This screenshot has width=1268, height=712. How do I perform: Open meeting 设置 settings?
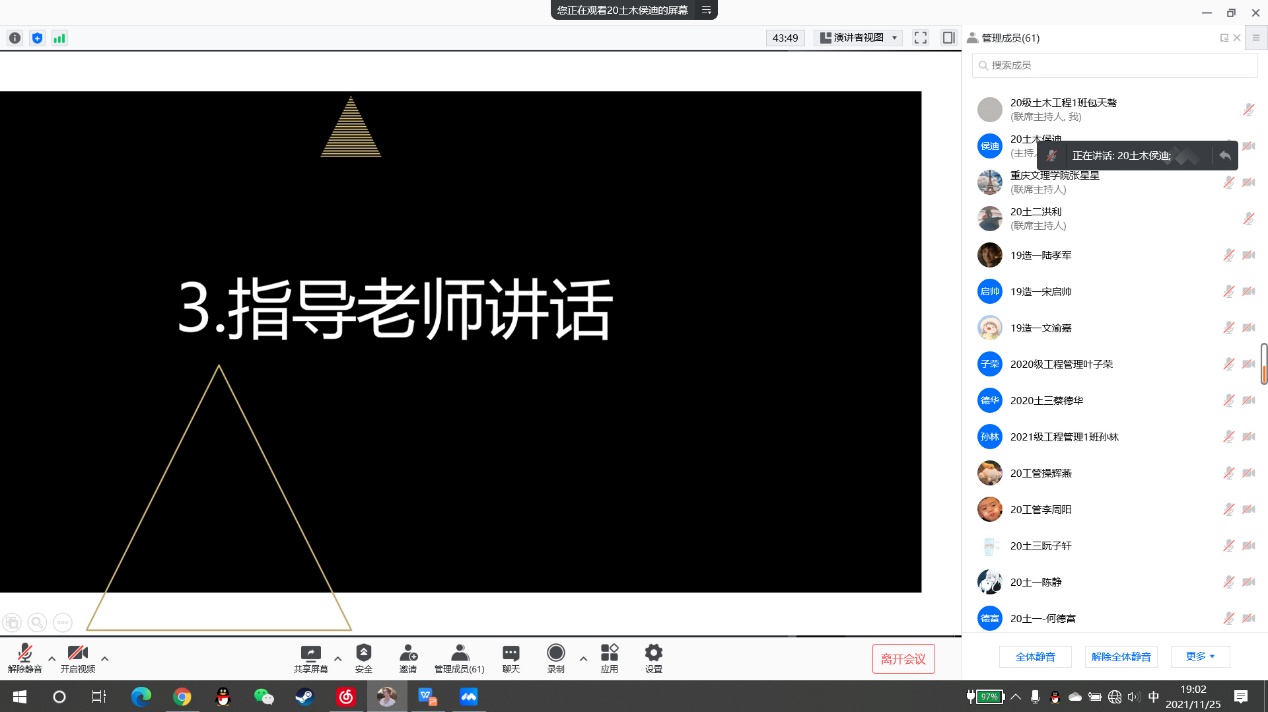click(x=653, y=657)
